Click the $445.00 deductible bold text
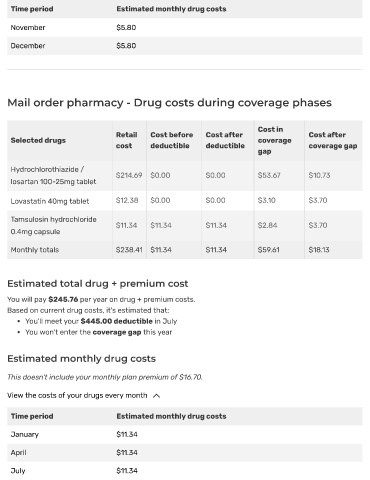The image size is (370, 480). tap(117, 321)
